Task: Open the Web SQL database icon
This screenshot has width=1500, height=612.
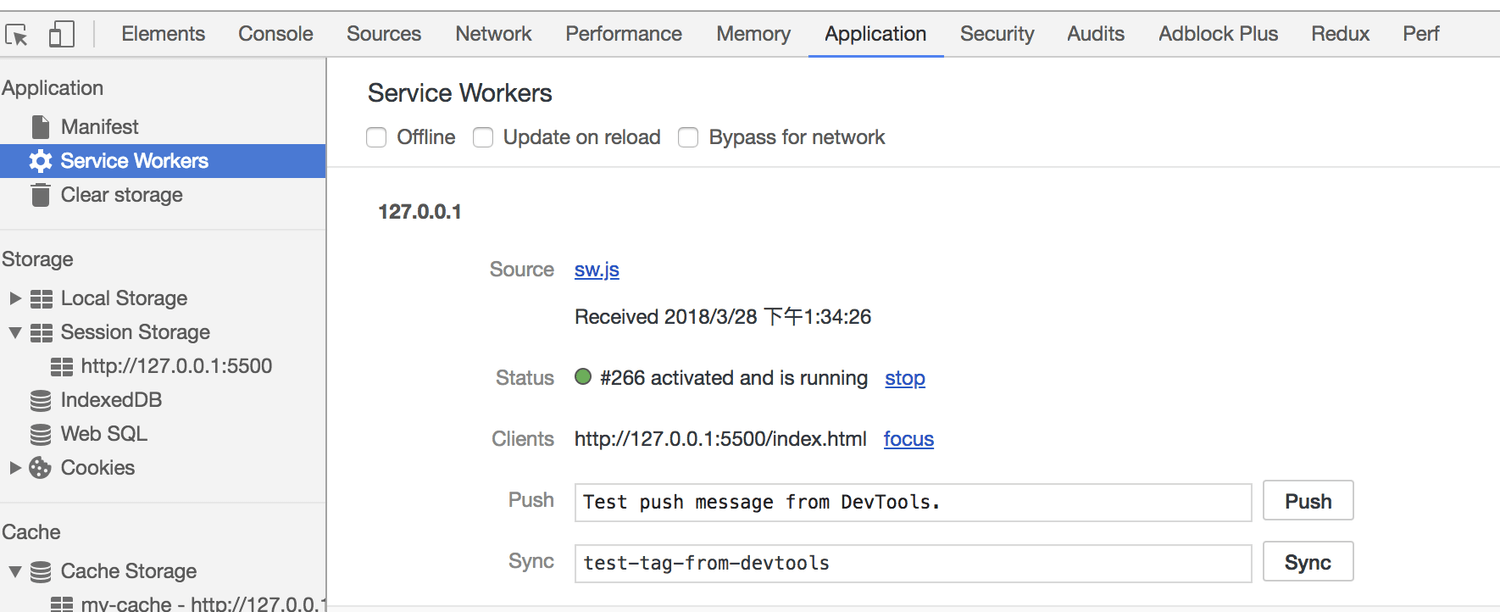Action: click(40, 434)
